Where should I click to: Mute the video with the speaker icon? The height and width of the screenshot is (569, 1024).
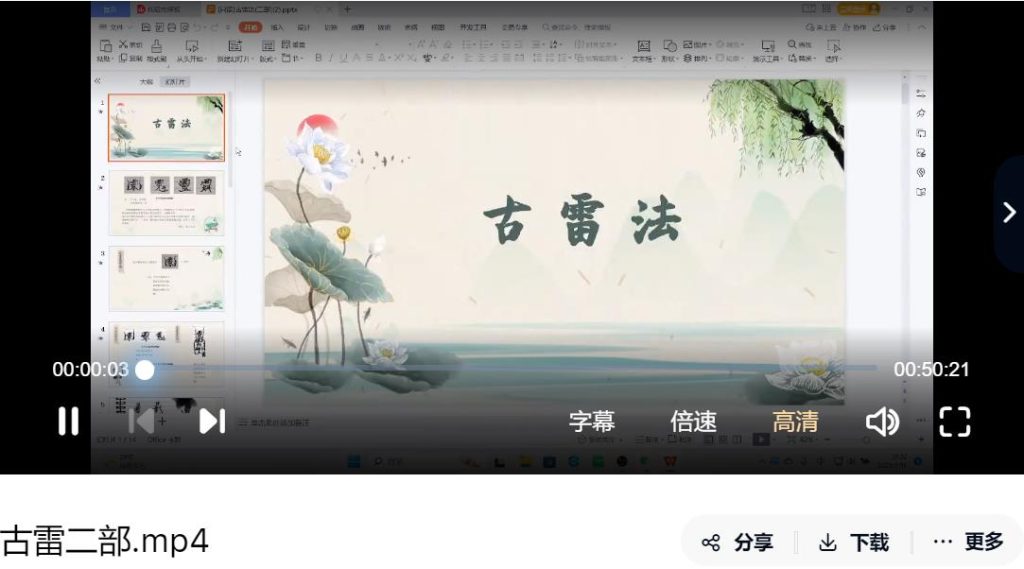881,422
